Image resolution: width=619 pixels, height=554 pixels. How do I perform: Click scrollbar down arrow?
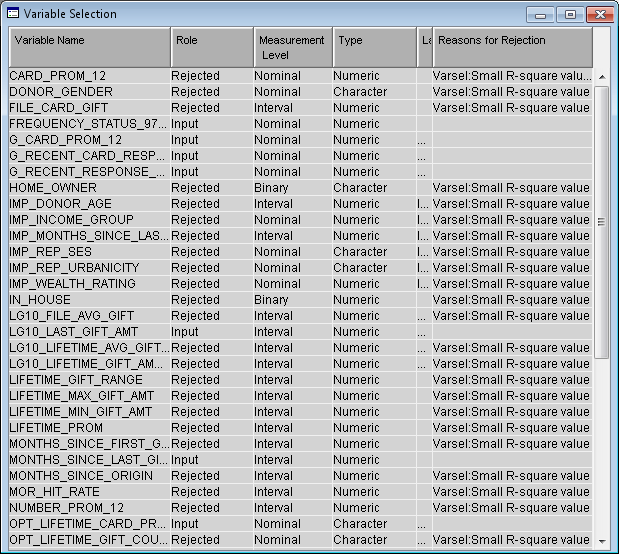point(602,541)
